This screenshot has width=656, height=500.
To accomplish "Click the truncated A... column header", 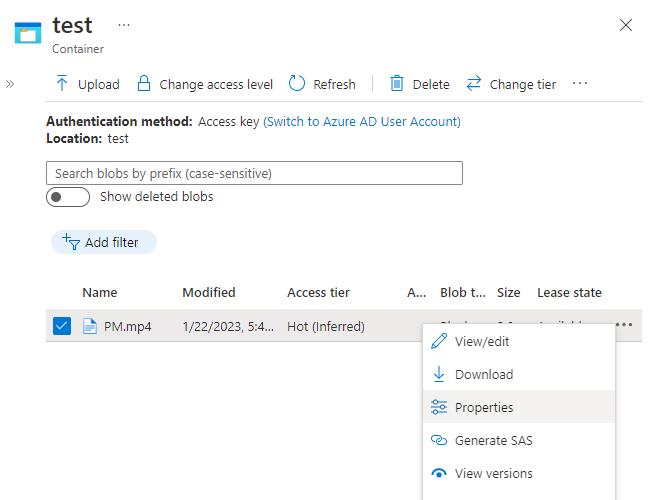I will [417, 292].
